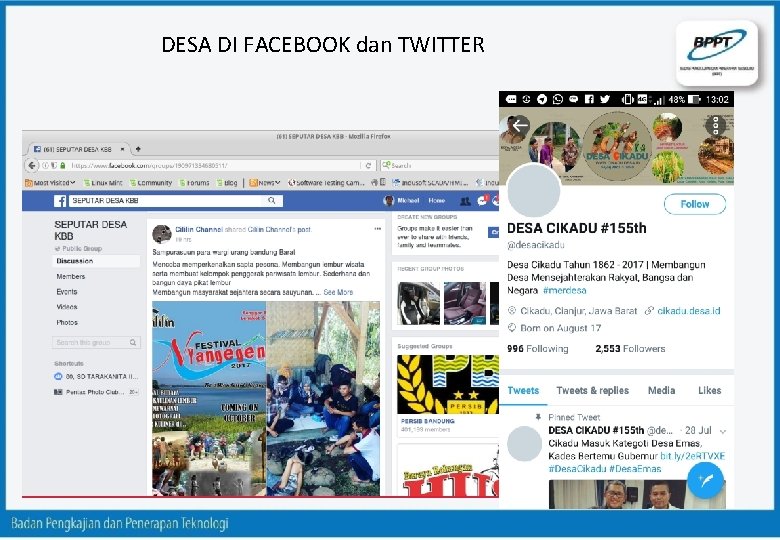Image resolution: width=780 pixels, height=540 pixels.
Task: Tap the pinned tweet author avatar
Action: click(524, 444)
